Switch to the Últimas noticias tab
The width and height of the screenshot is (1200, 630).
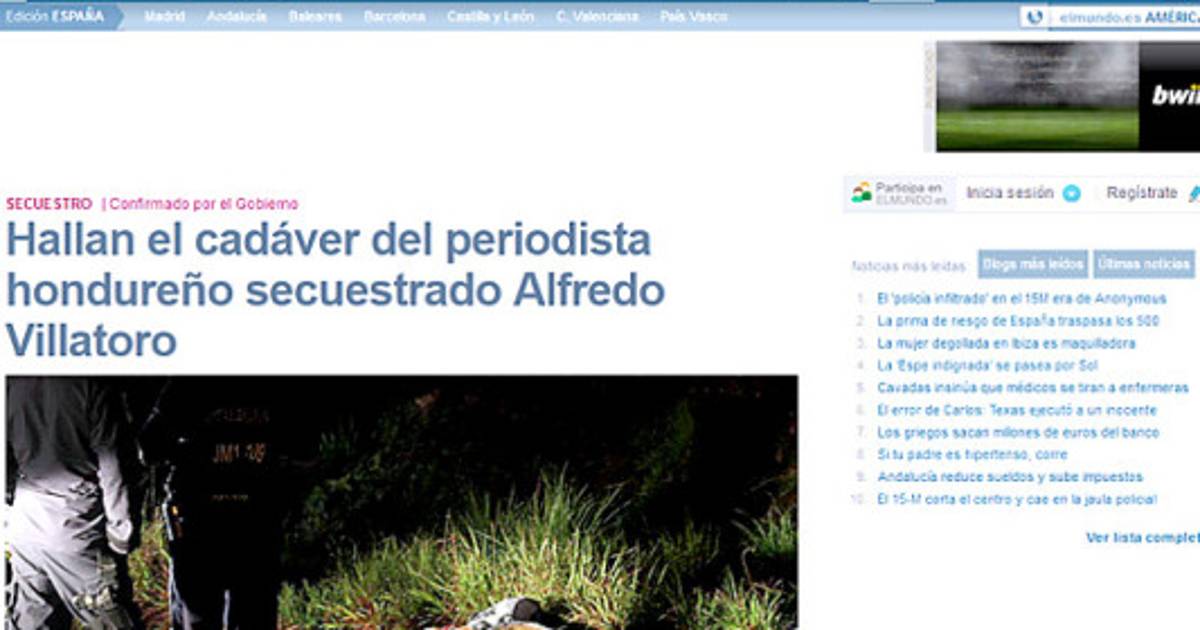click(x=1144, y=264)
